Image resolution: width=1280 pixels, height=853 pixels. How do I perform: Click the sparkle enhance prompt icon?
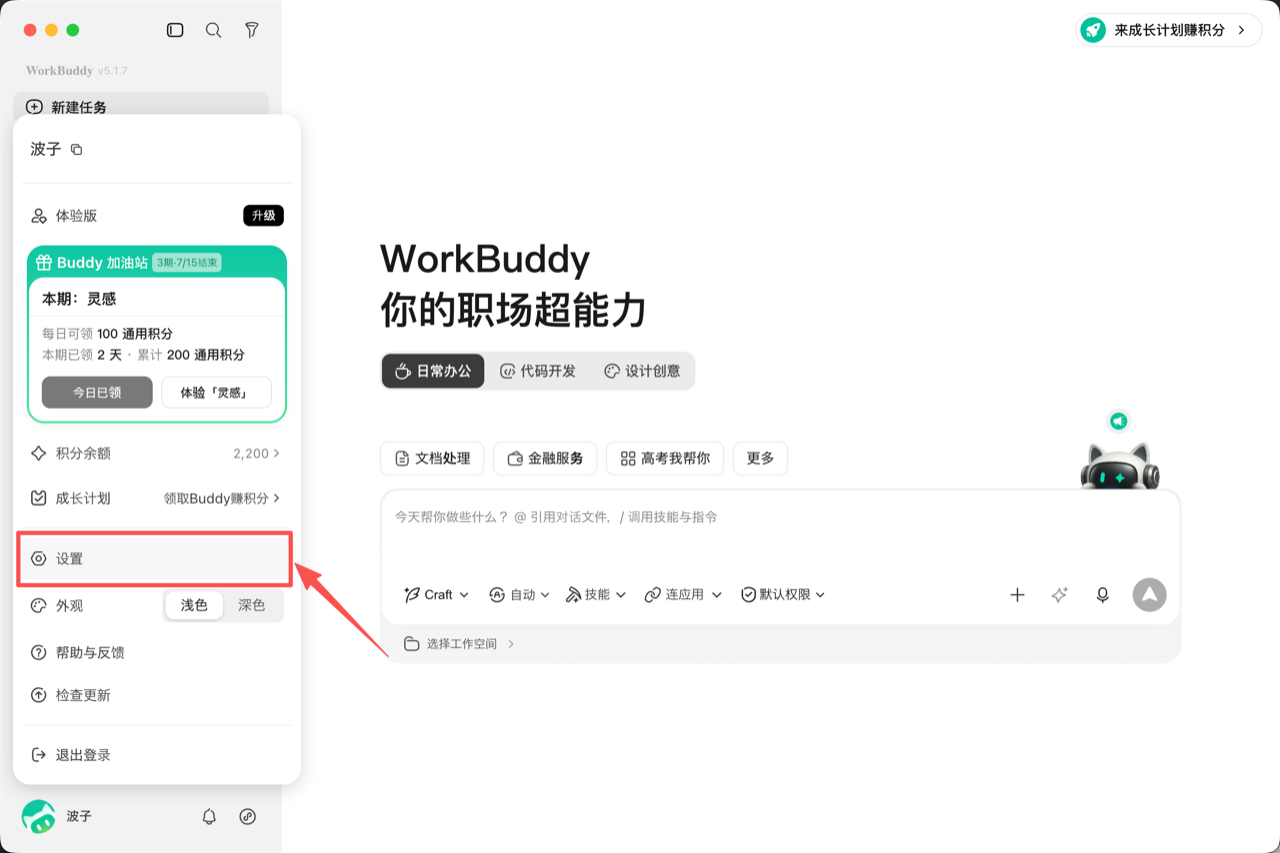tap(1060, 595)
